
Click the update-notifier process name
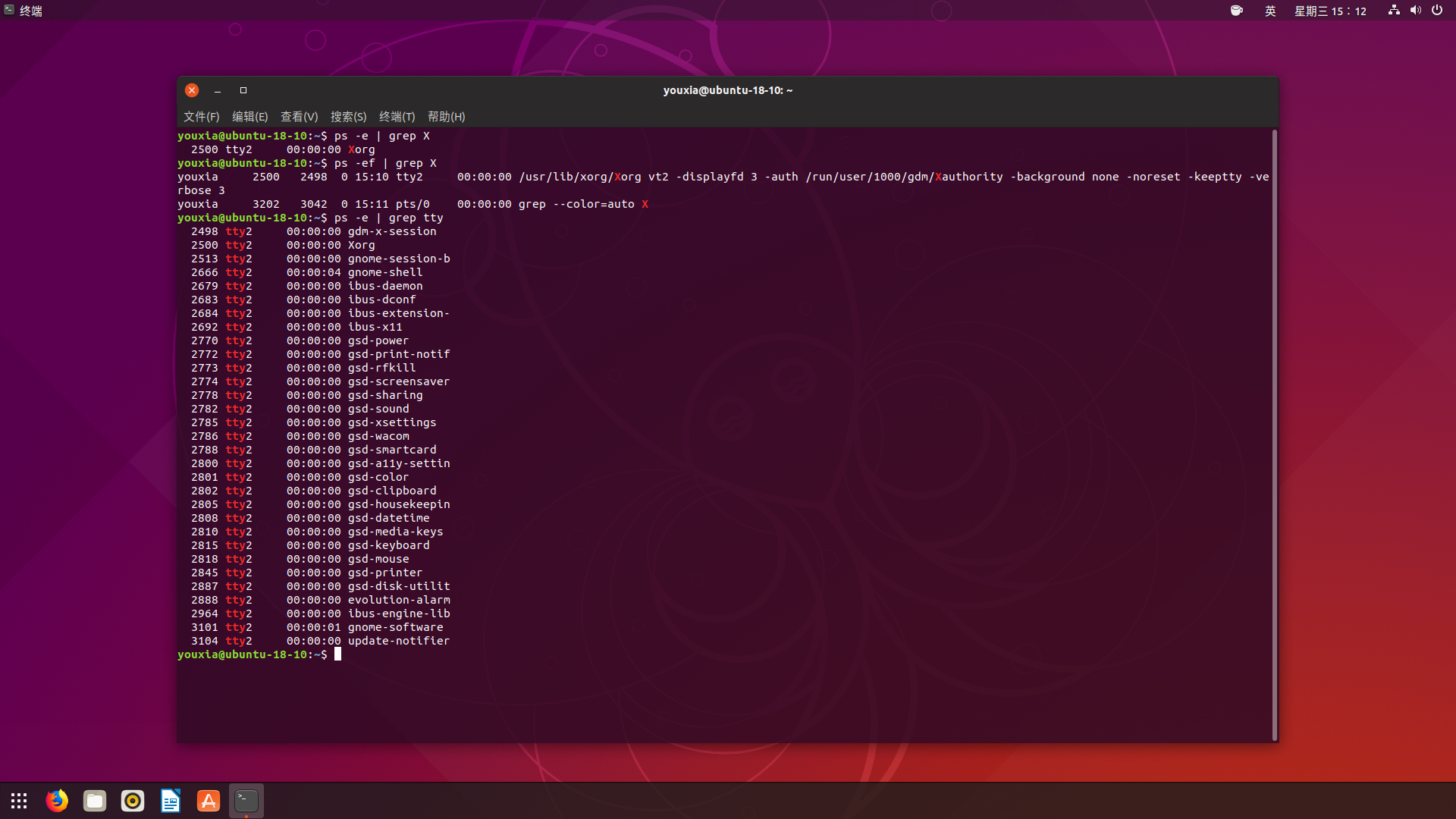[399, 641]
